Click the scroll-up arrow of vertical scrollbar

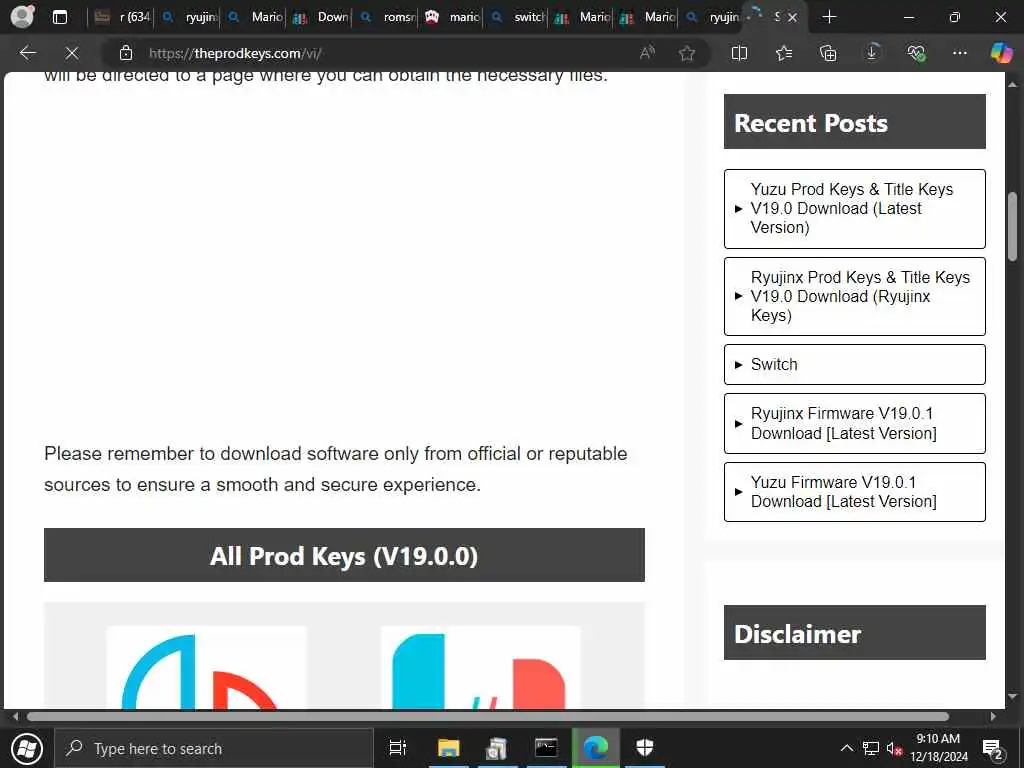(1013, 84)
